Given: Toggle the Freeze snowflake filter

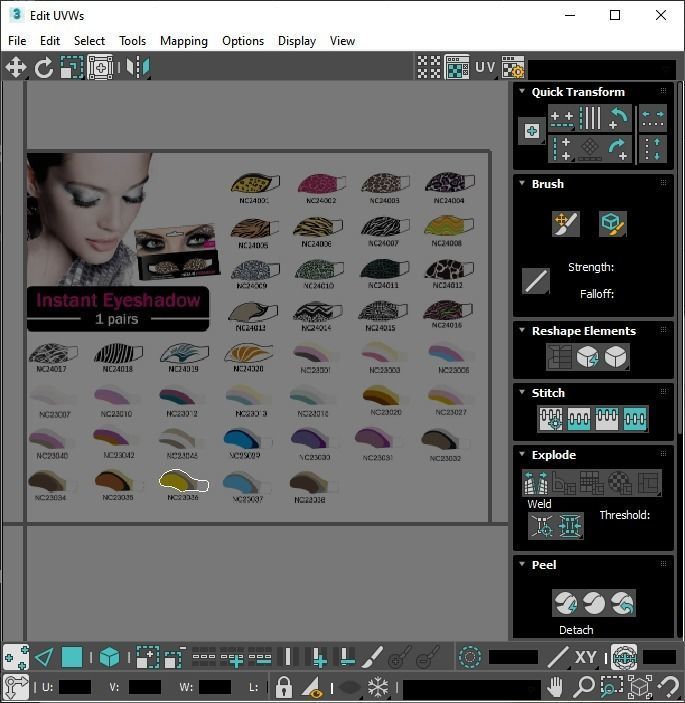Looking at the screenshot, I should pyautogui.click(x=378, y=686).
